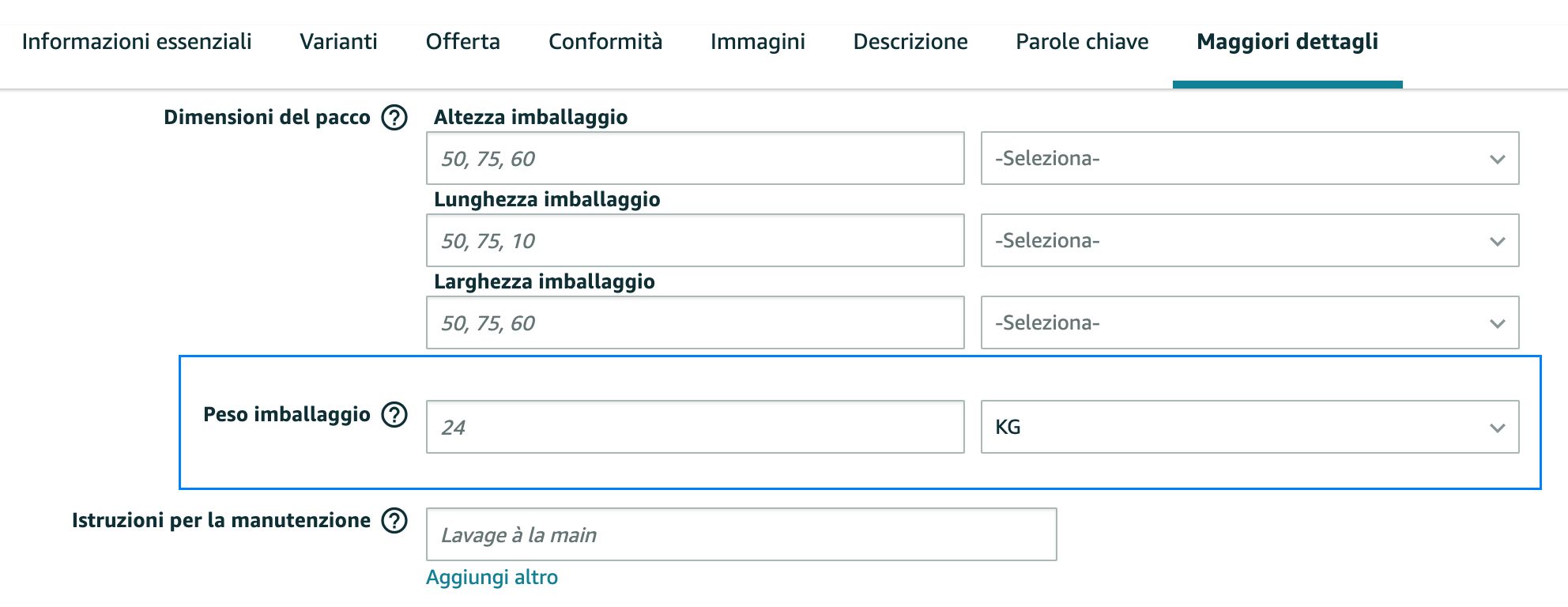Open the KG weight unit dropdown
This screenshot has width=1568, height=607.
coord(1249,427)
